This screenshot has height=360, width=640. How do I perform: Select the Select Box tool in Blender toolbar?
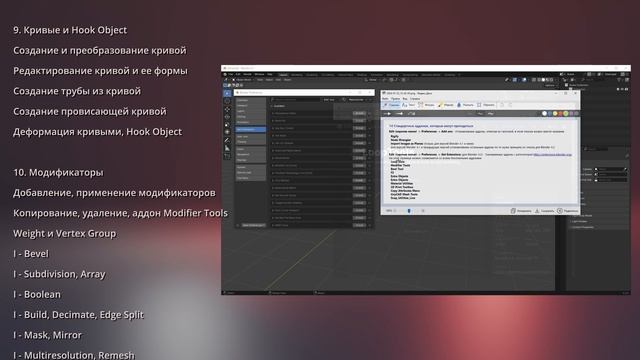227,93
